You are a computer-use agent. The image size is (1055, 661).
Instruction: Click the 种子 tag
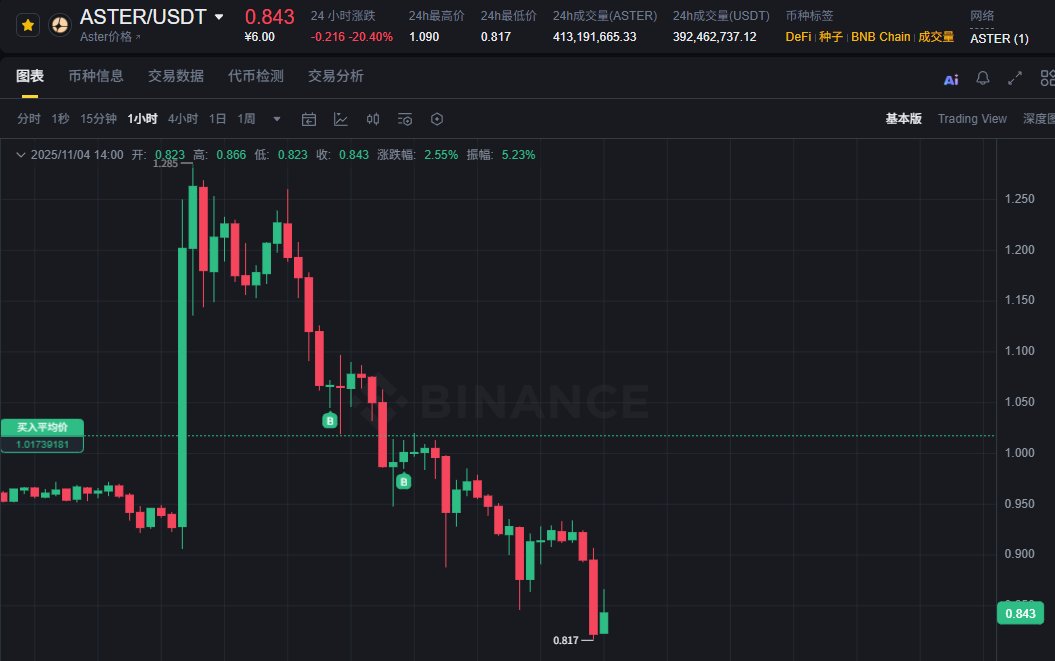[x=830, y=37]
